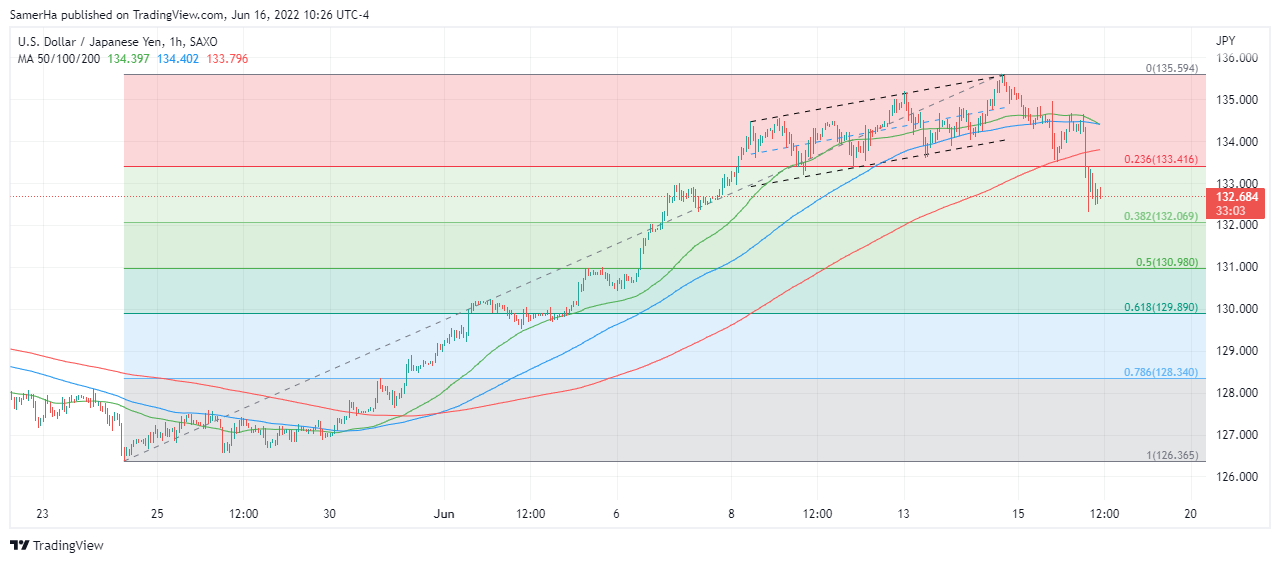The height and width of the screenshot is (563, 1280).
Task: Open the TradingView wordmark link at the bottom
Action: tap(68, 545)
